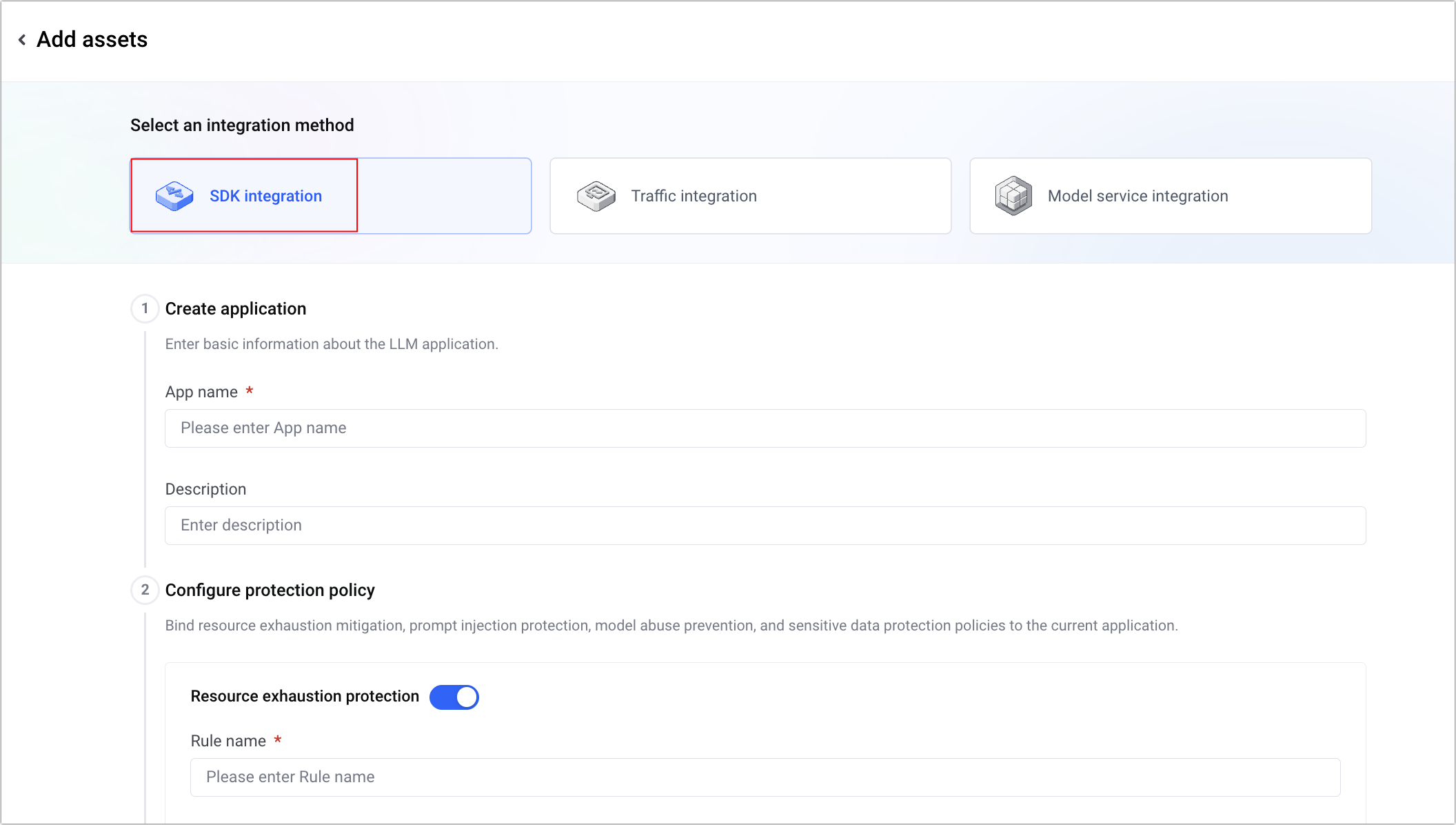The height and width of the screenshot is (825, 1456).
Task: Click the back arrow beside Add assets
Action: (22, 40)
